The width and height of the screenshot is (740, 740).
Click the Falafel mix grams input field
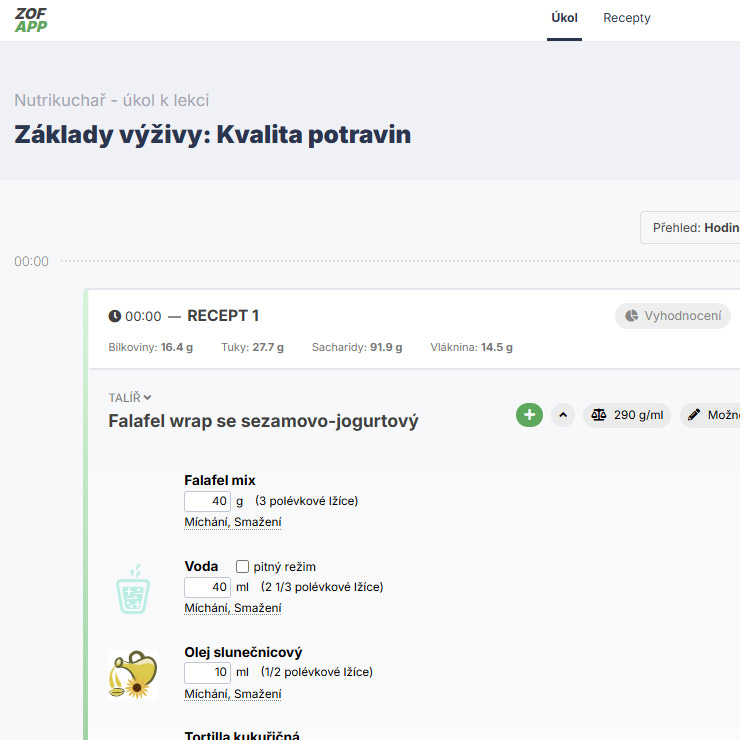coord(207,501)
